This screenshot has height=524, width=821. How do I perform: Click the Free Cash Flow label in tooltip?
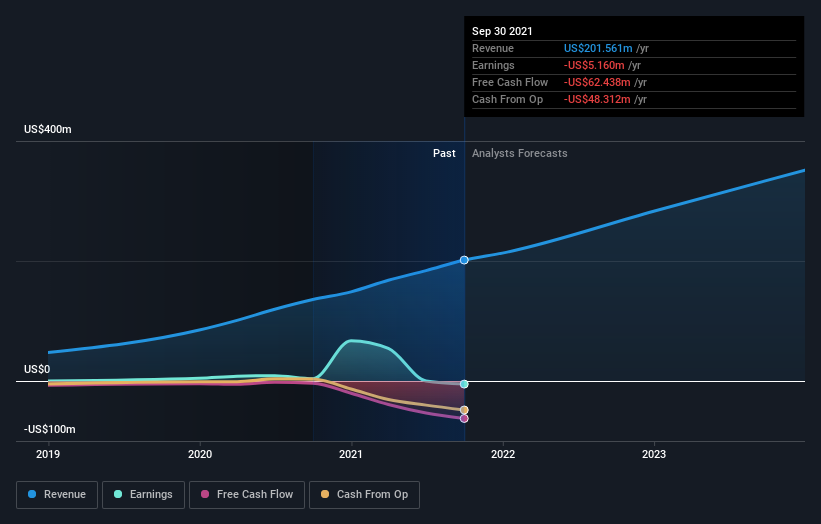tap(510, 83)
